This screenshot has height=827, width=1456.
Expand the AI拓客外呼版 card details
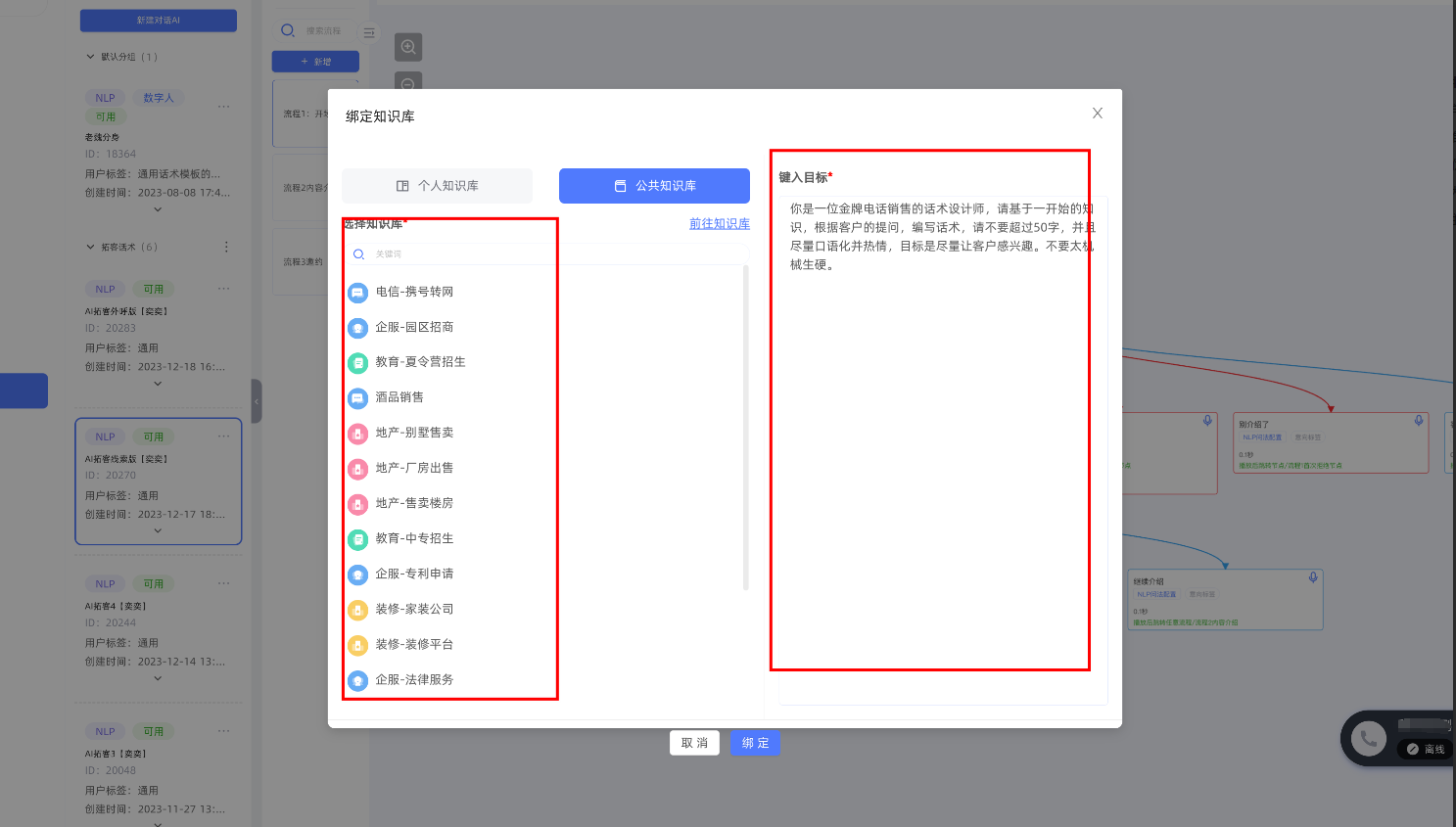tap(158, 384)
